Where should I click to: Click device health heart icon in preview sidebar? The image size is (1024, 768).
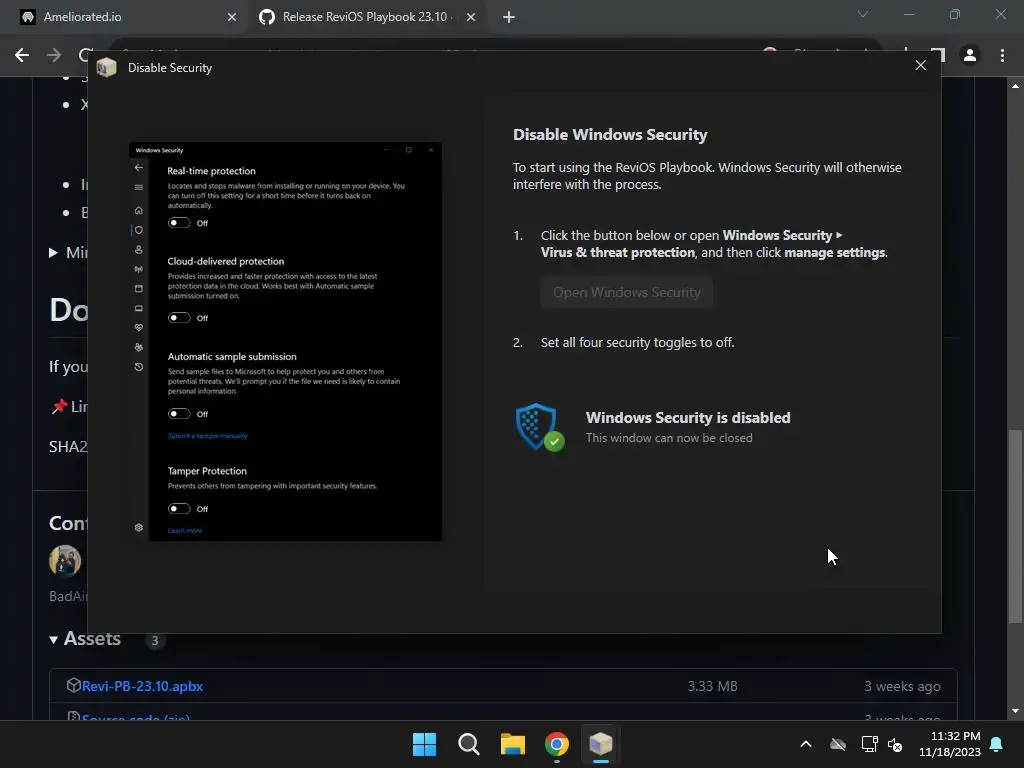138,328
